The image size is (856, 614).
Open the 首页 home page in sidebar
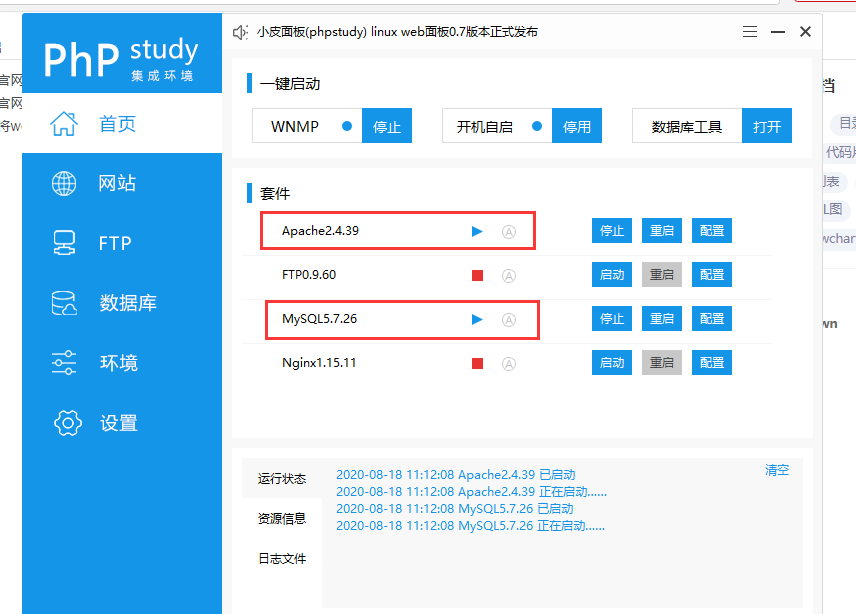(122, 123)
